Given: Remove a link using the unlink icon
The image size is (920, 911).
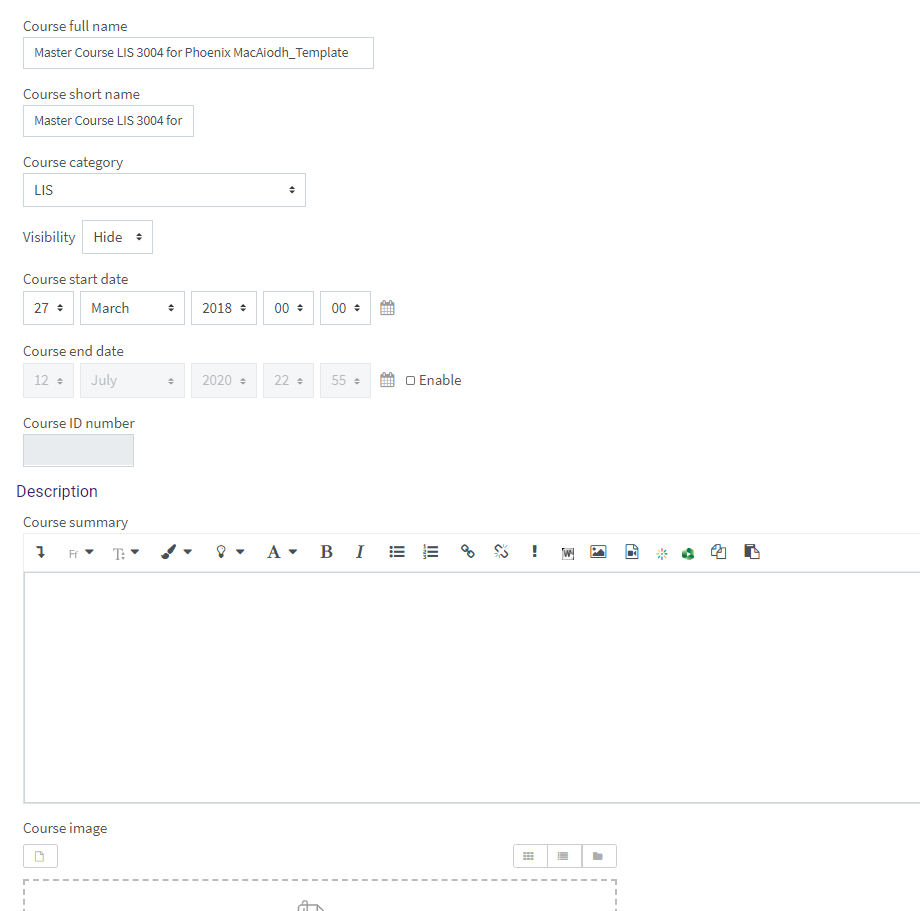Looking at the screenshot, I should [500, 551].
